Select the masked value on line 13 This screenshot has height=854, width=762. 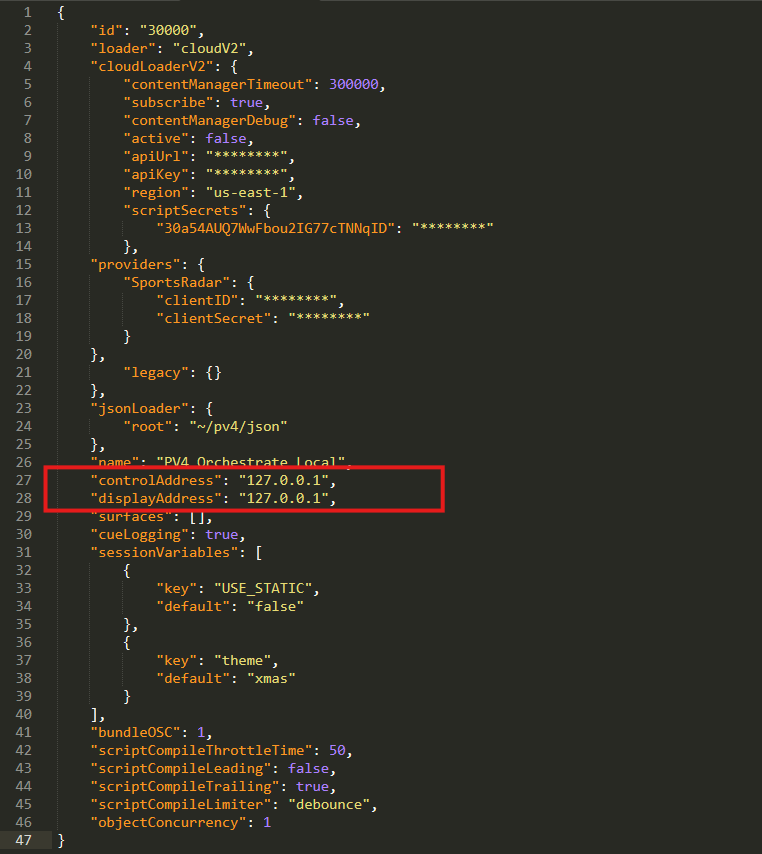click(453, 228)
